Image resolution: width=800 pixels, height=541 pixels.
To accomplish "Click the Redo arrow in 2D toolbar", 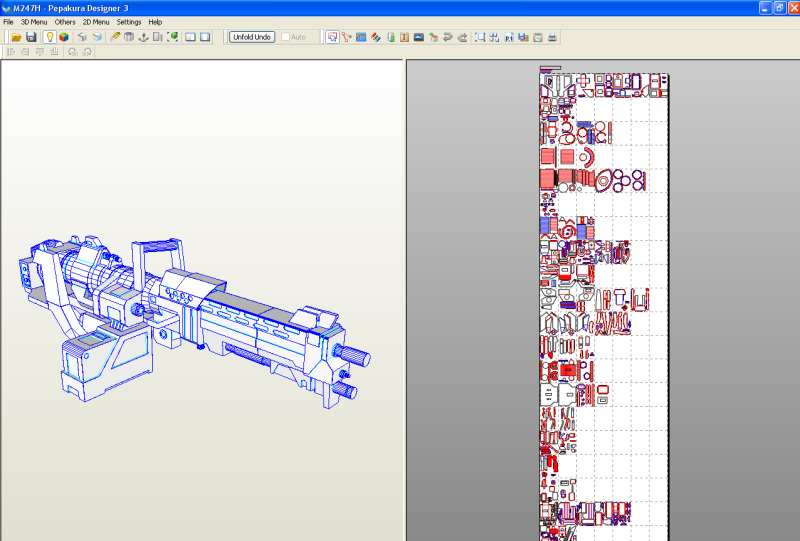I will [462, 37].
